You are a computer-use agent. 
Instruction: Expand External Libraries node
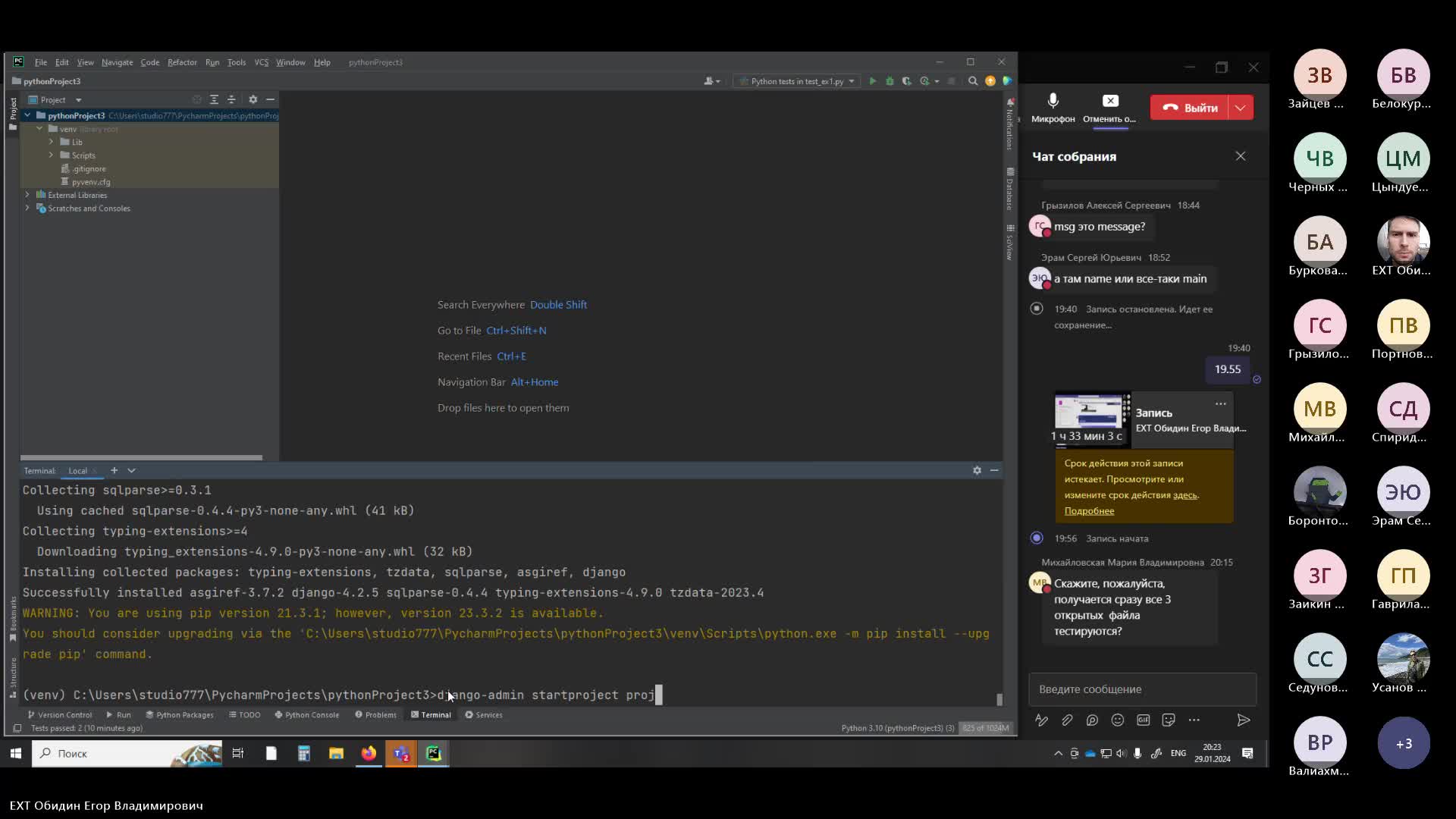click(x=27, y=195)
